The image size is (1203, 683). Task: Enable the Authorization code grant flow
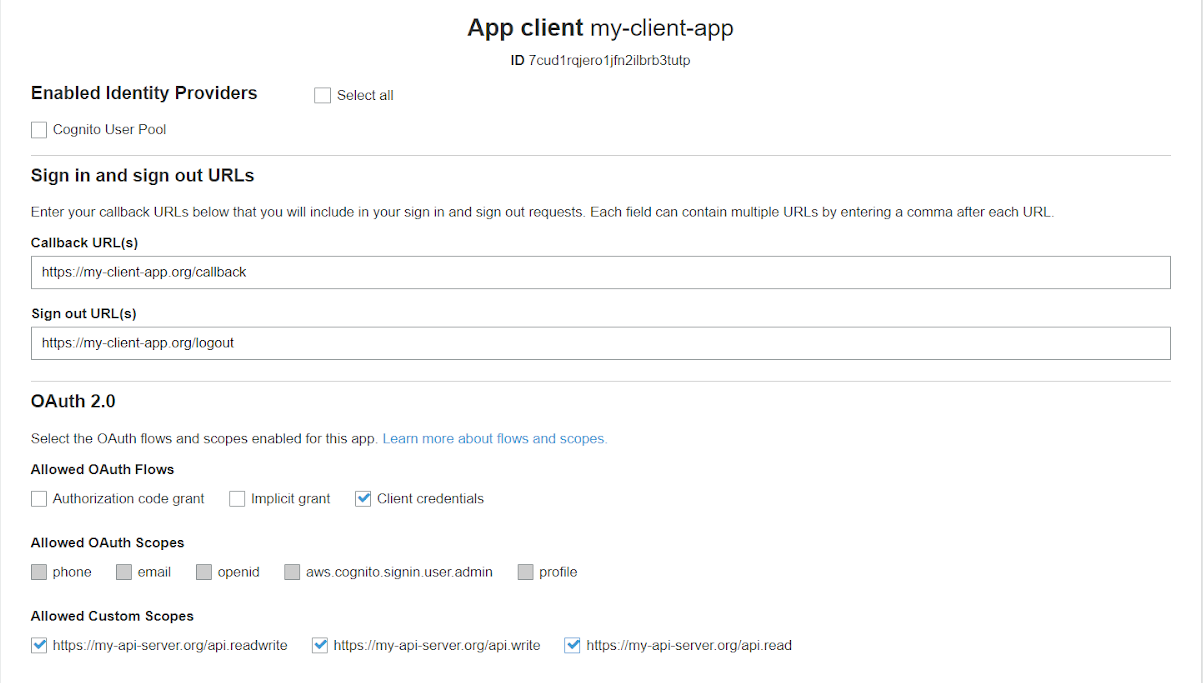tap(38, 498)
